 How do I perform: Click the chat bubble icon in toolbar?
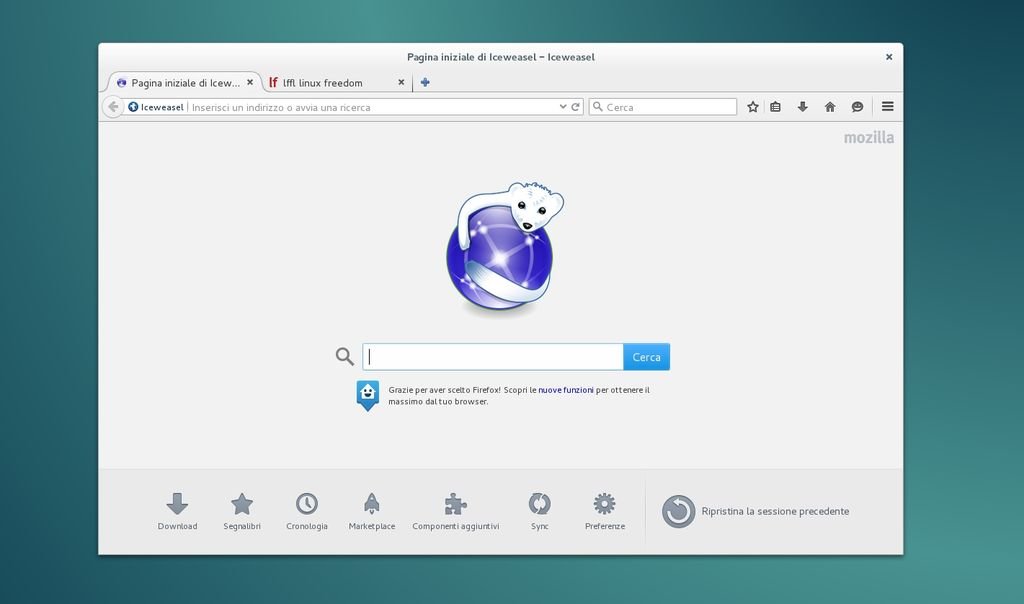tap(857, 106)
